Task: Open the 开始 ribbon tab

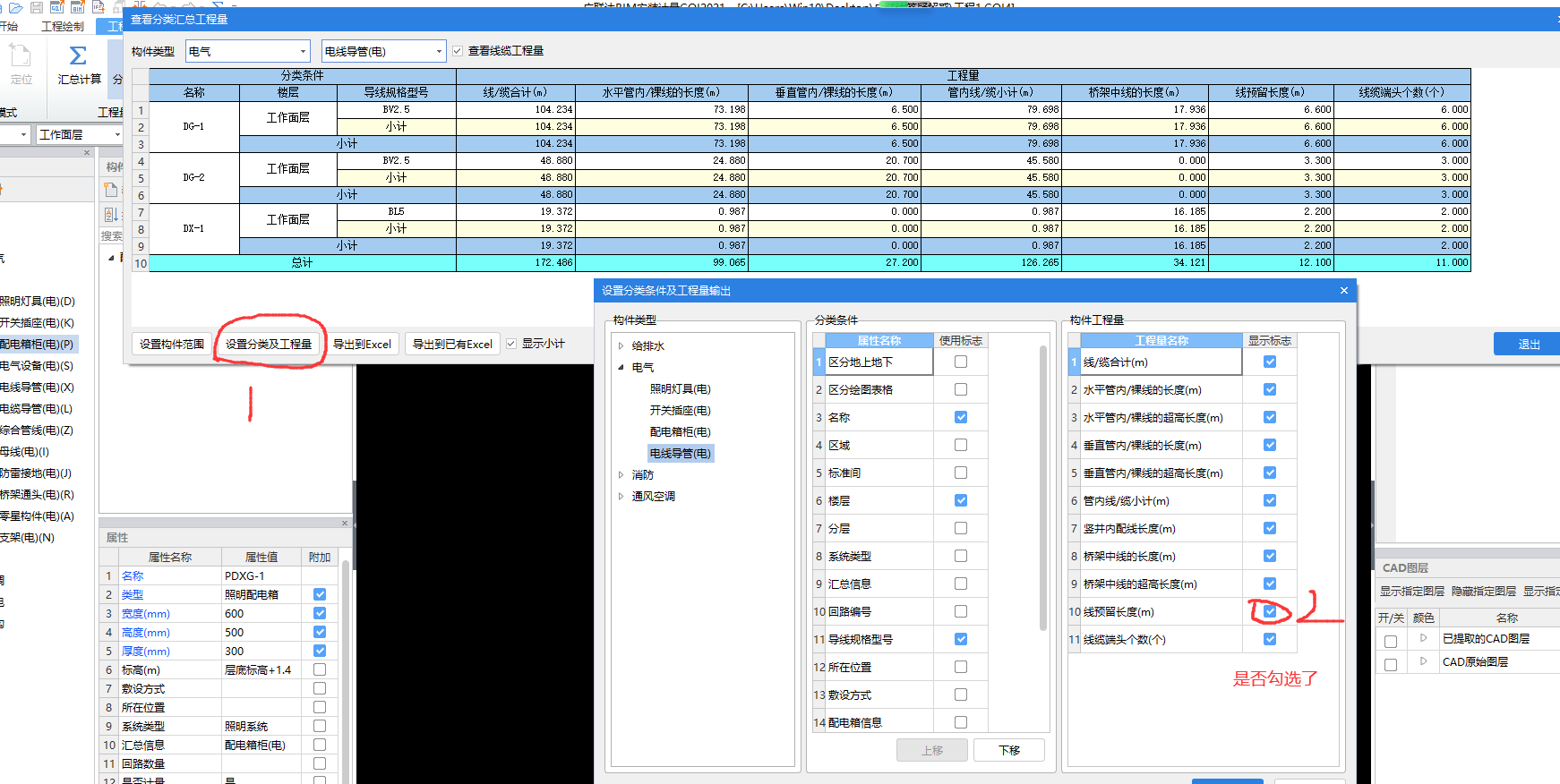Action: click(x=9, y=27)
